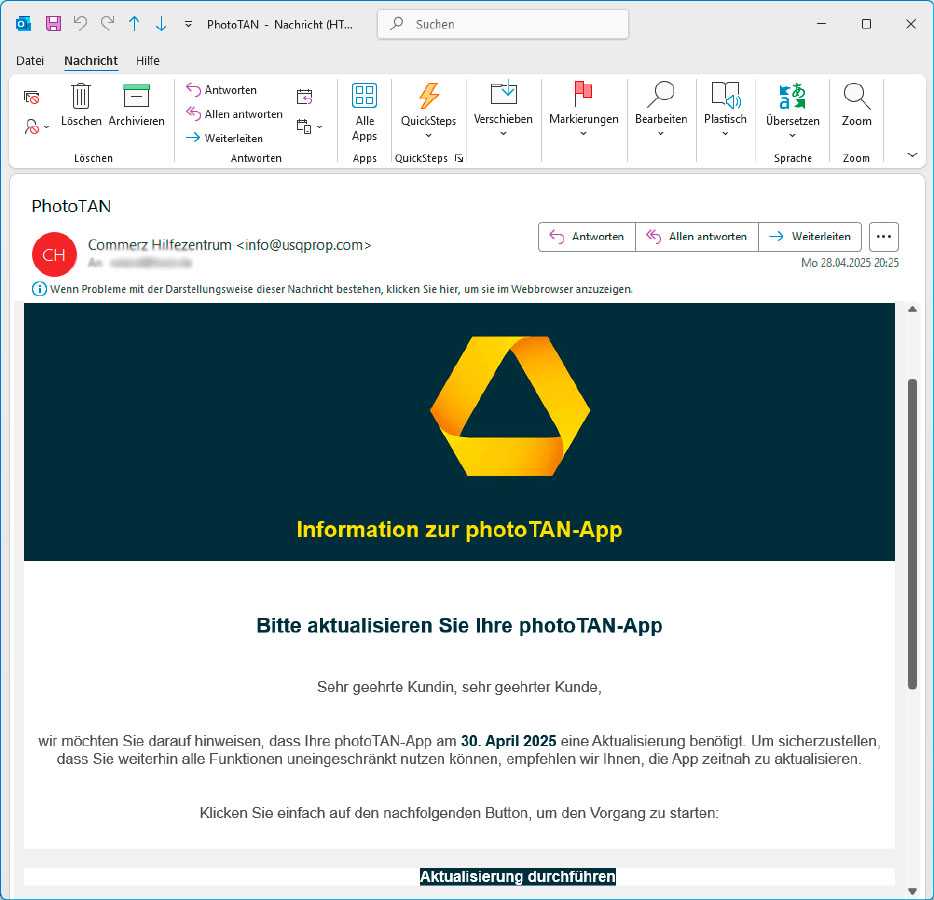Click the PhotoTAN subject line
This screenshot has width=934, height=900.
tap(71, 206)
